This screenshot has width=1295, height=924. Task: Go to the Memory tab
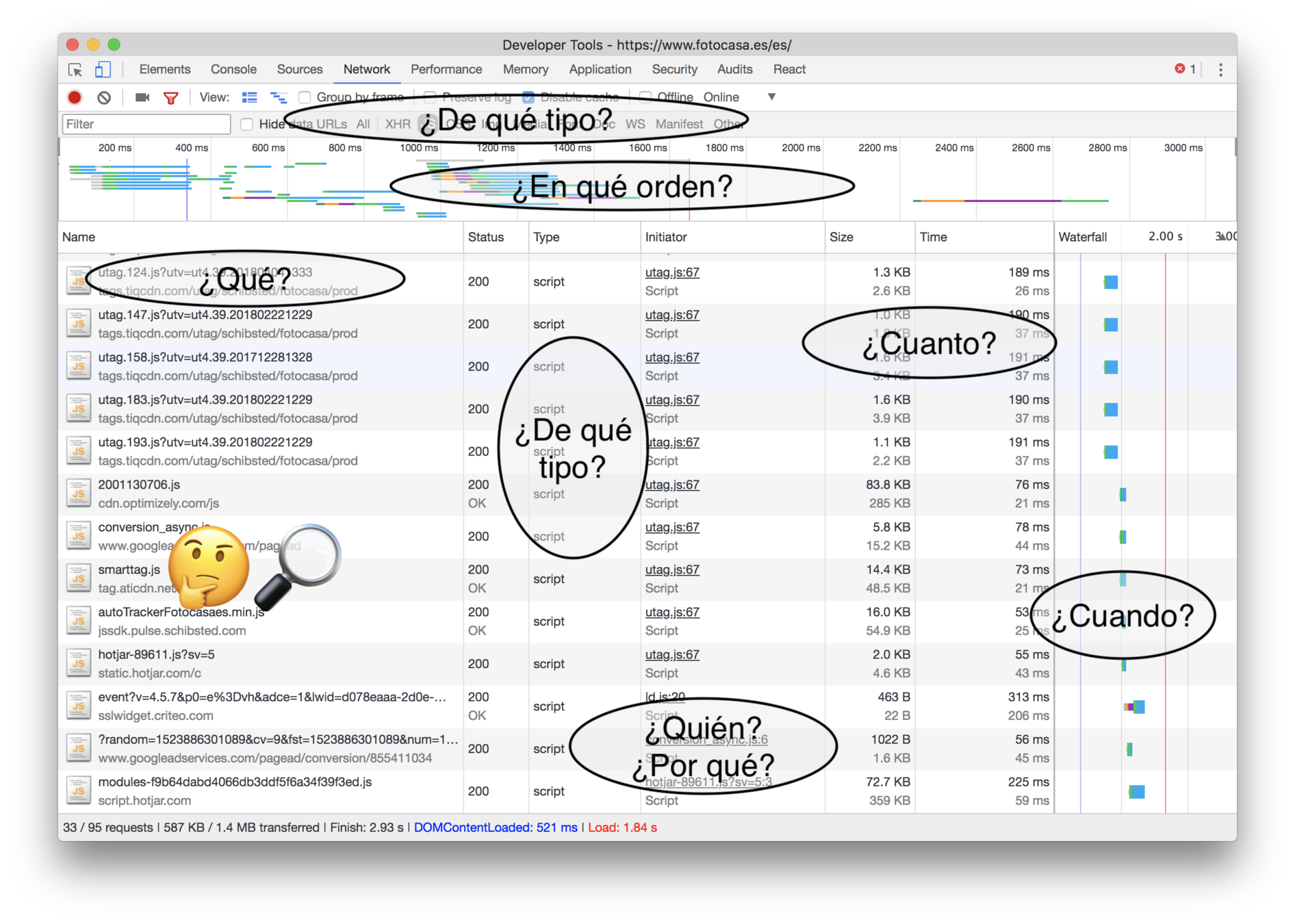point(526,69)
